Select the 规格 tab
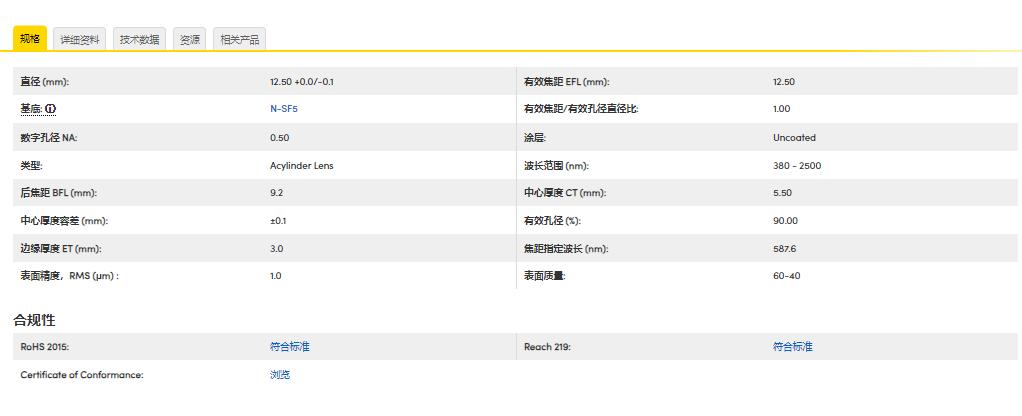The height and width of the screenshot is (416, 1022). [x=29, y=39]
